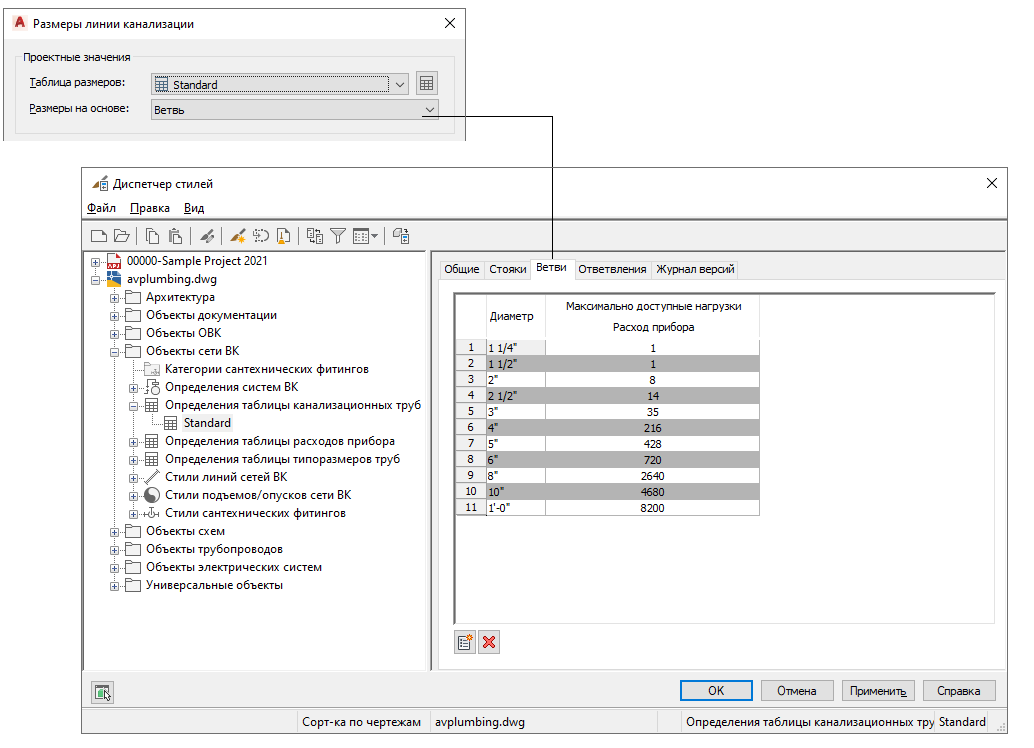
Task: Select the Универсальные объекты folder
Action: tap(214, 585)
